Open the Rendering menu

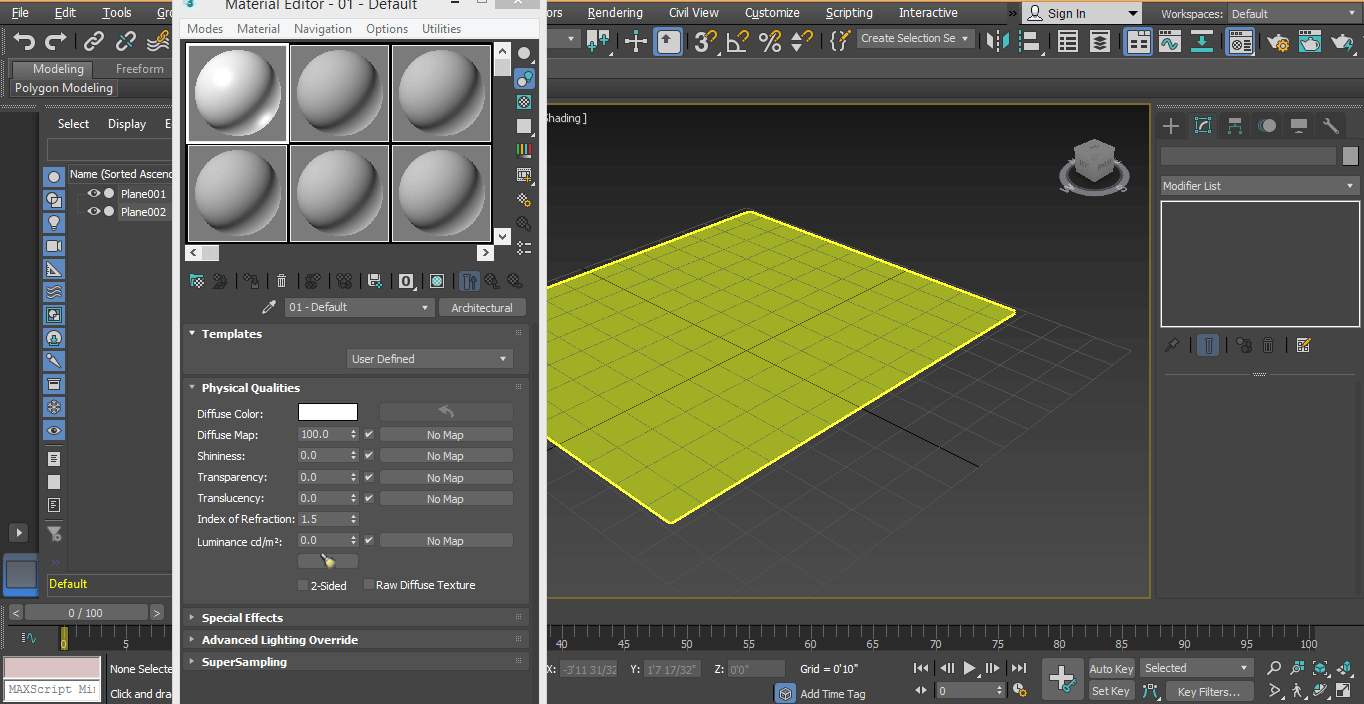615,13
